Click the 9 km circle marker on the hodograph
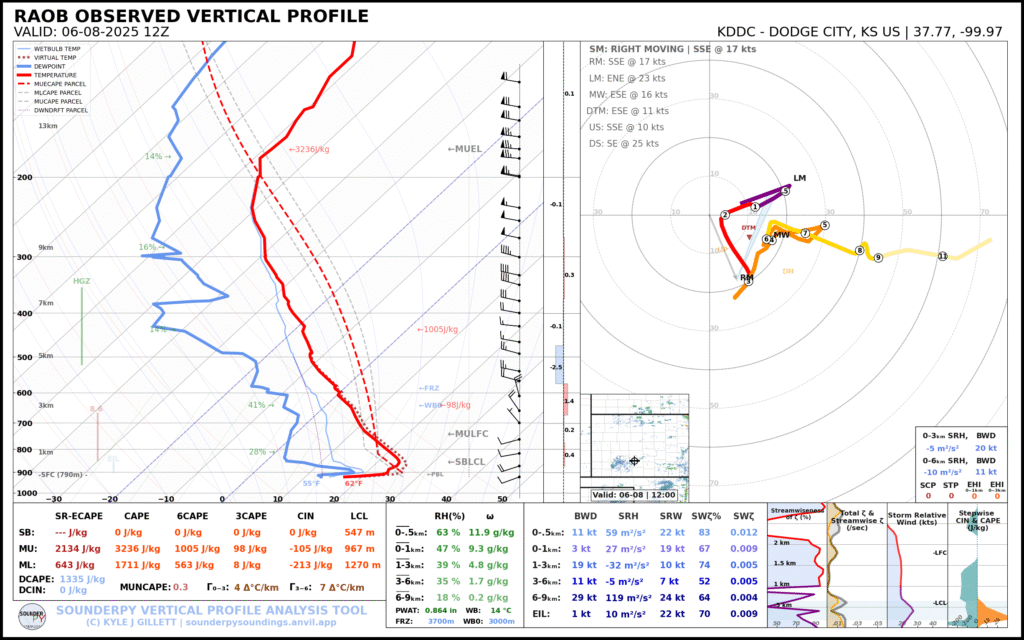 coord(878,258)
